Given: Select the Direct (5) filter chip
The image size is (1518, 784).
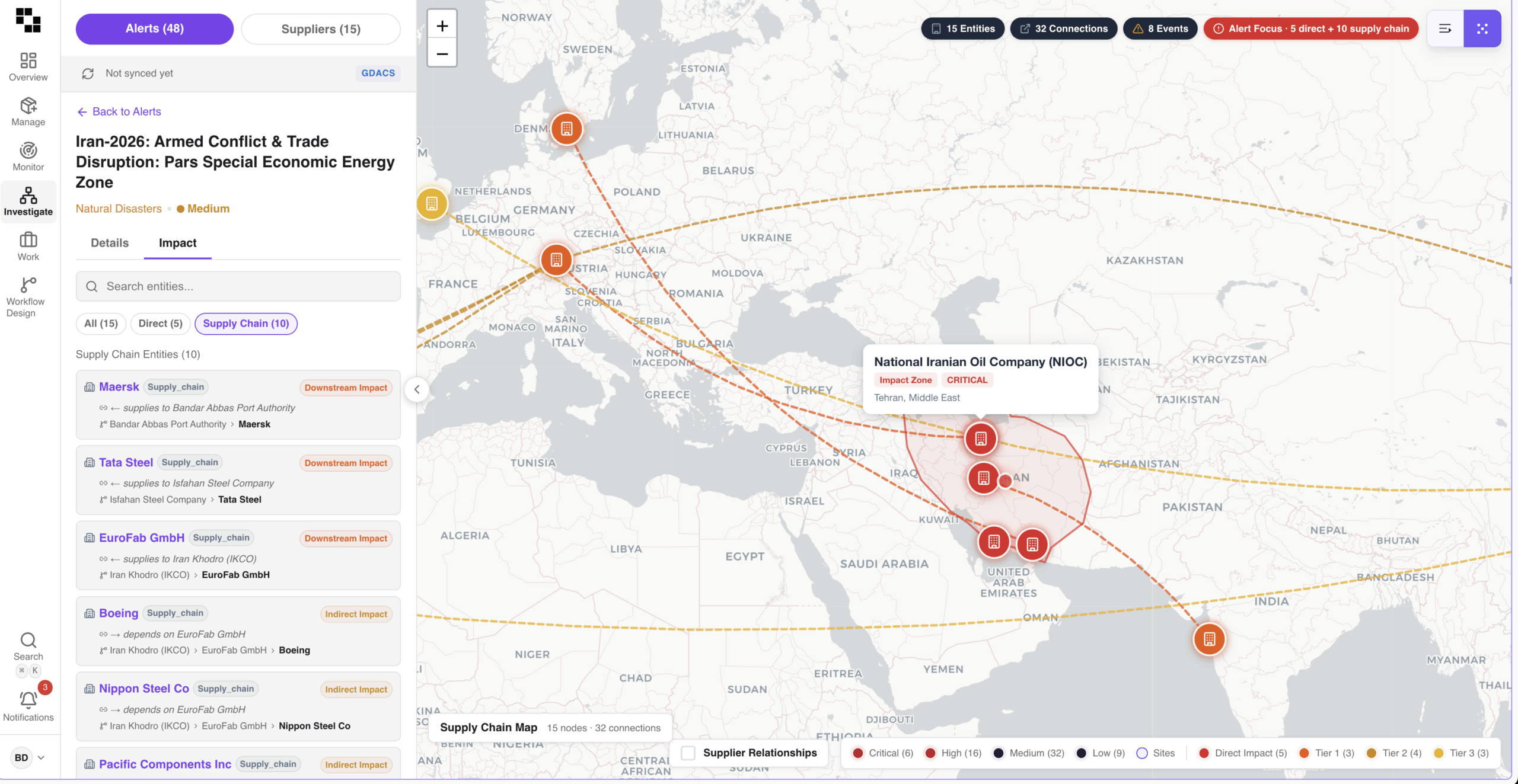Looking at the screenshot, I should pyautogui.click(x=160, y=324).
